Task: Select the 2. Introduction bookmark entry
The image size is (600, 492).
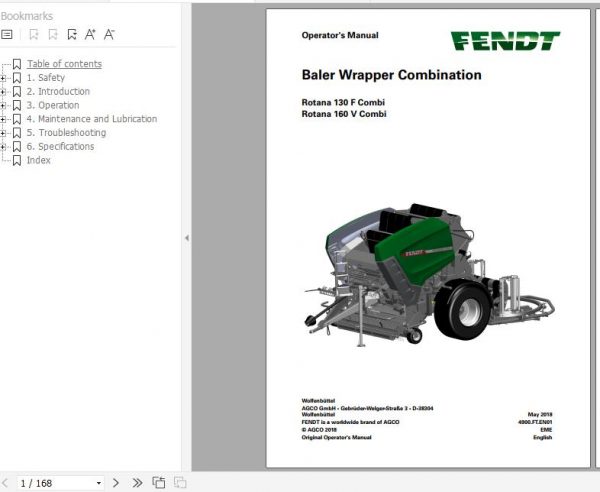Action: 58,91
